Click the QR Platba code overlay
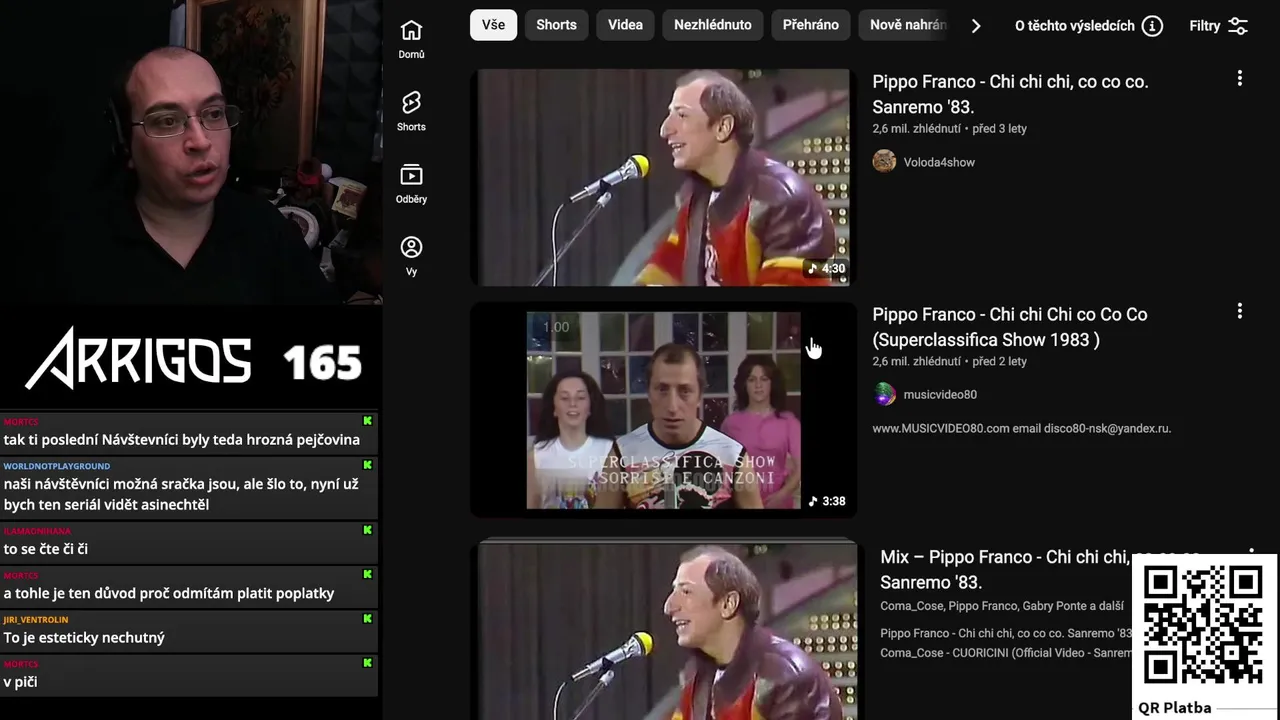Screen dimensions: 1280x720 [x=1203, y=636]
